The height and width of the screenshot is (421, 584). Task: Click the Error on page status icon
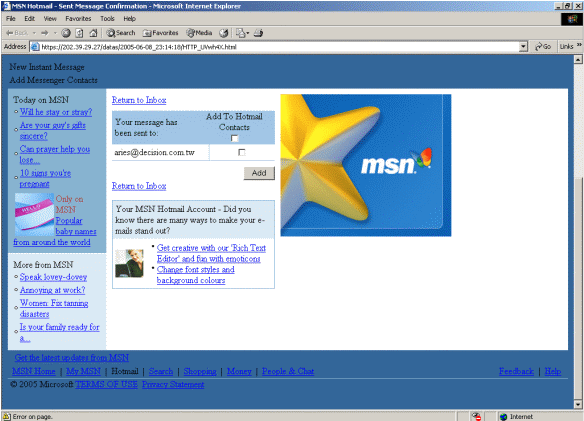[x=6, y=417]
